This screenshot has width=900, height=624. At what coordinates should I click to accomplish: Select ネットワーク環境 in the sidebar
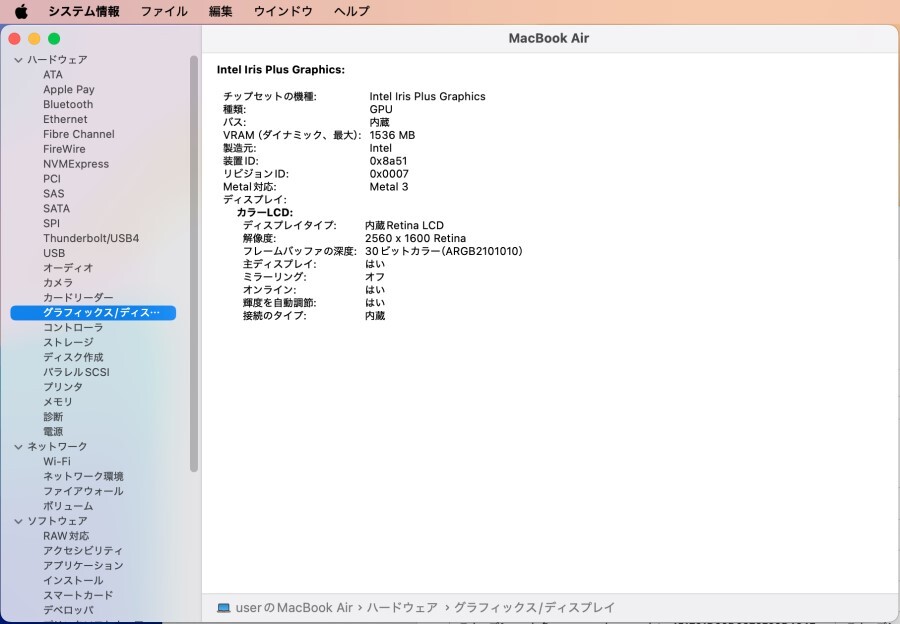point(83,476)
